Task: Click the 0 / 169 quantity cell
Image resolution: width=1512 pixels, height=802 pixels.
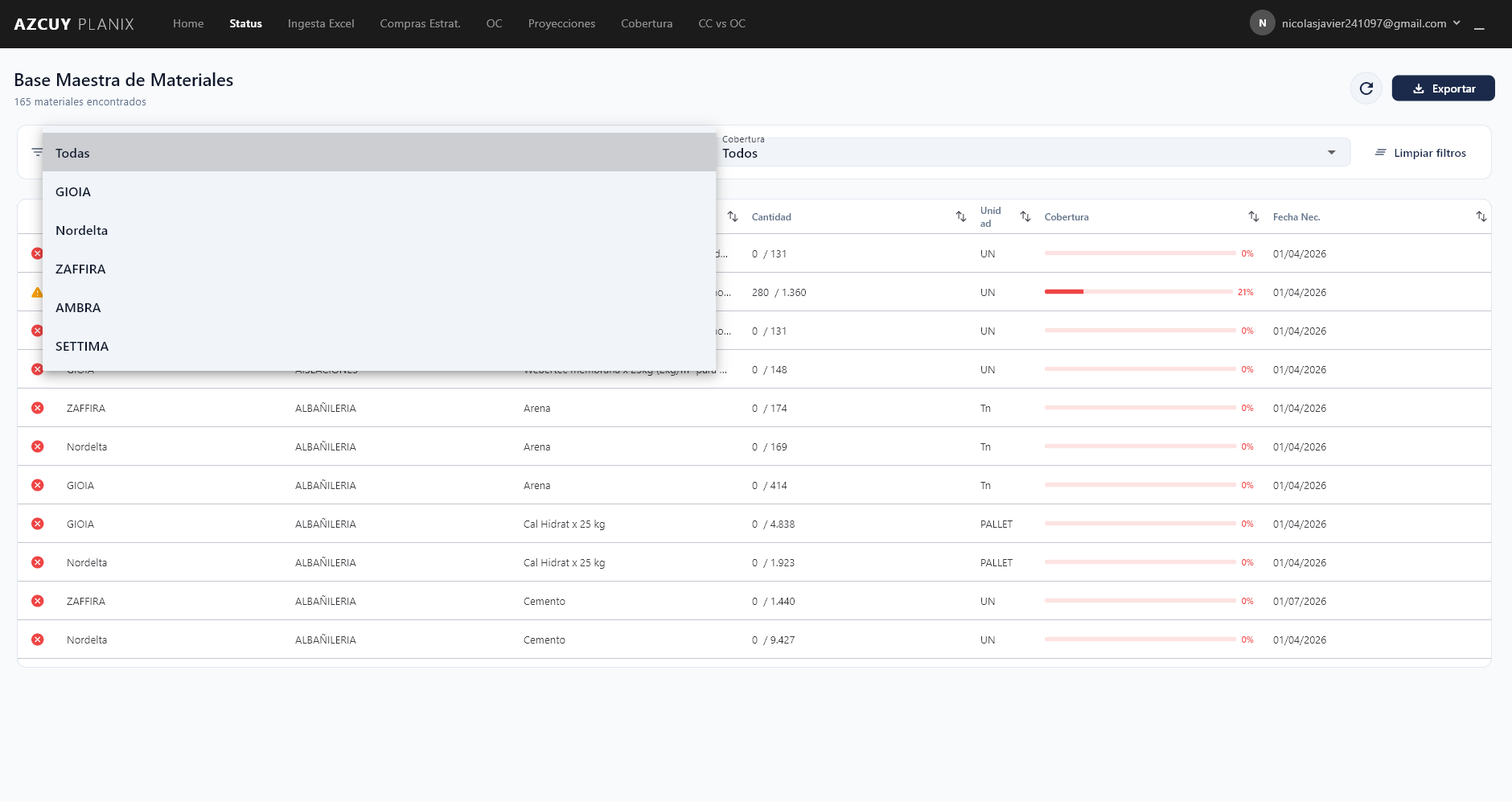Action: (770, 447)
